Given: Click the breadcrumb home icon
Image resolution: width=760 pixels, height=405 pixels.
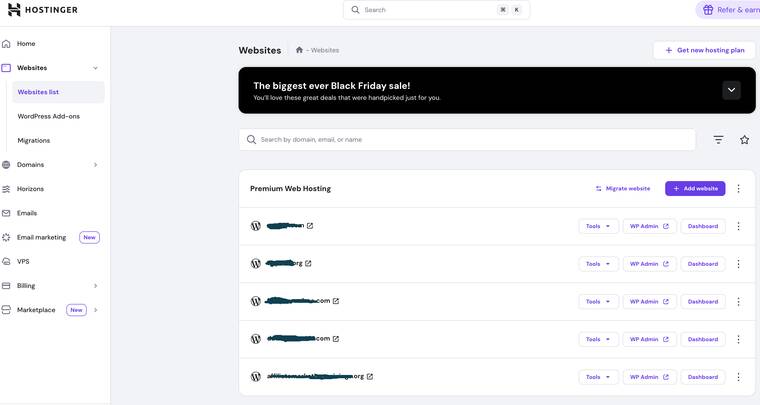Looking at the screenshot, I should 299,50.
